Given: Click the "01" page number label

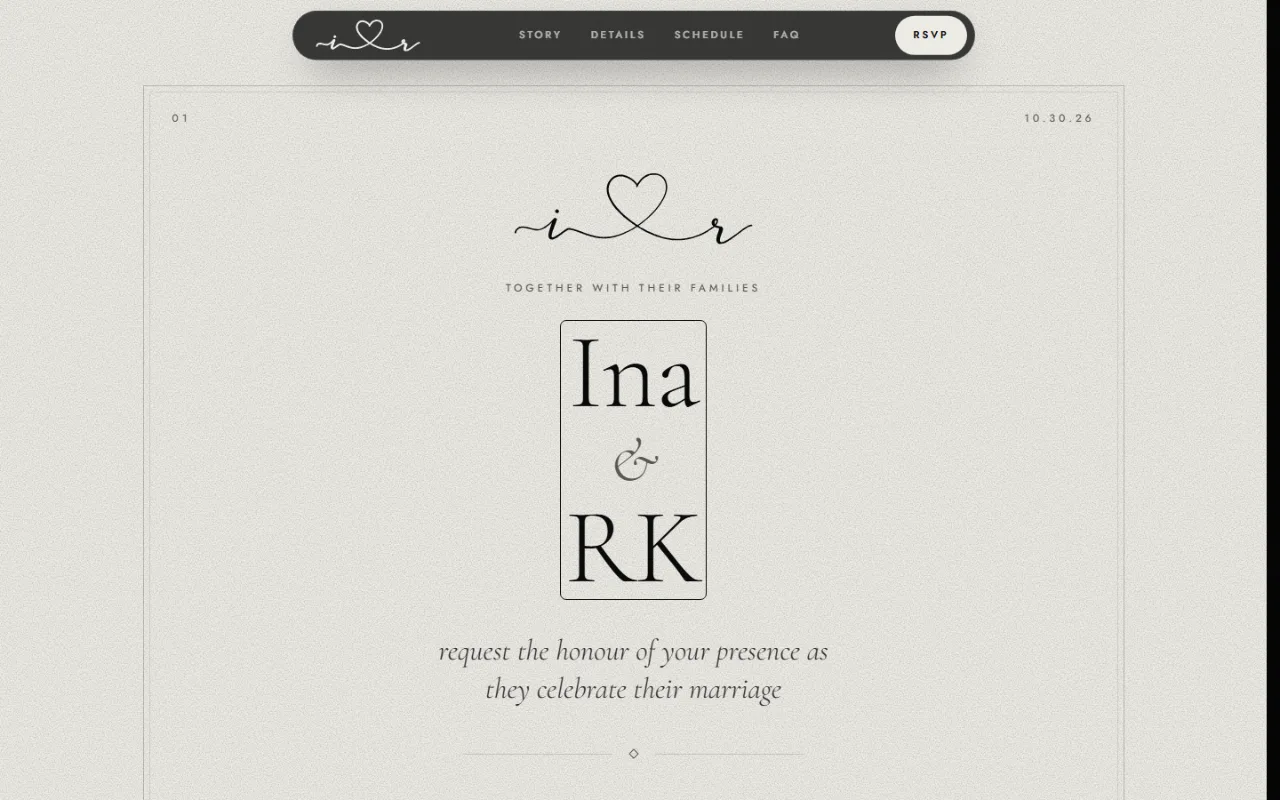Looking at the screenshot, I should coord(180,118).
